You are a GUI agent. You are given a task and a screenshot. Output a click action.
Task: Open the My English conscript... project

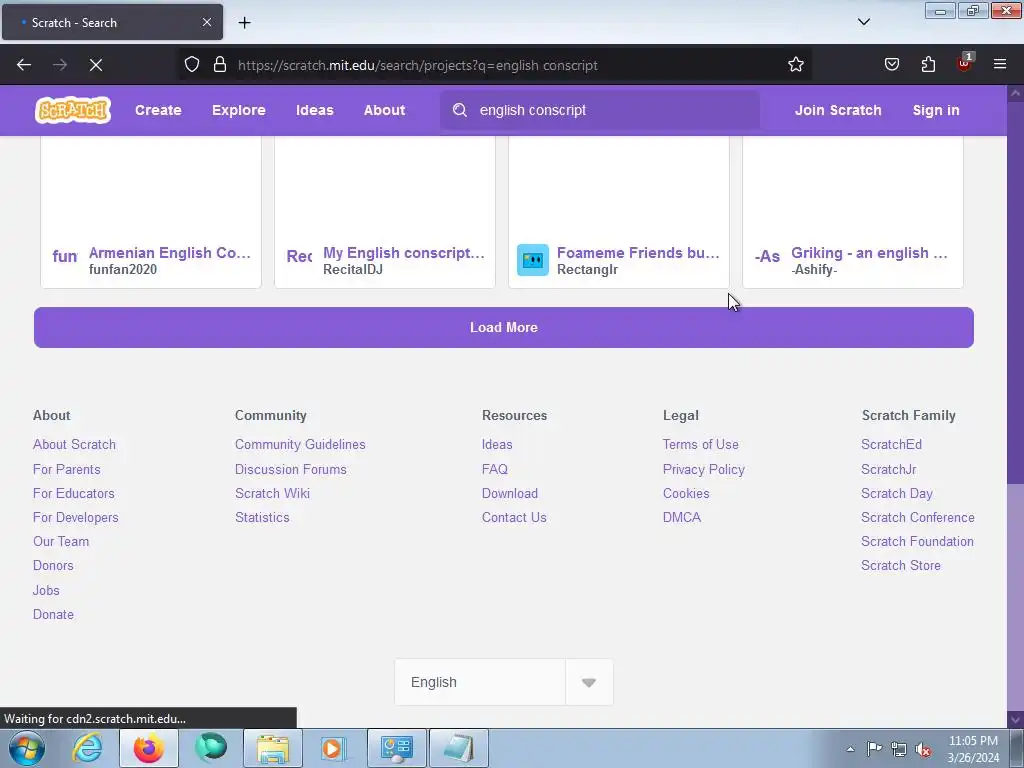pos(404,253)
